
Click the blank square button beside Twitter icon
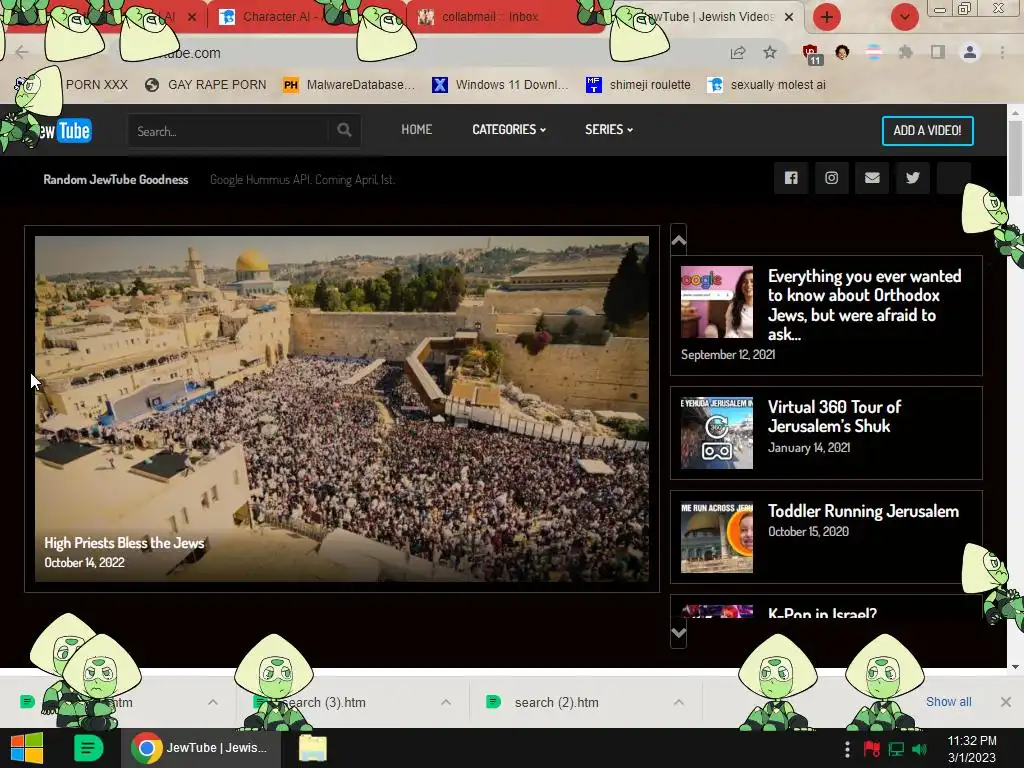point(953,178)
